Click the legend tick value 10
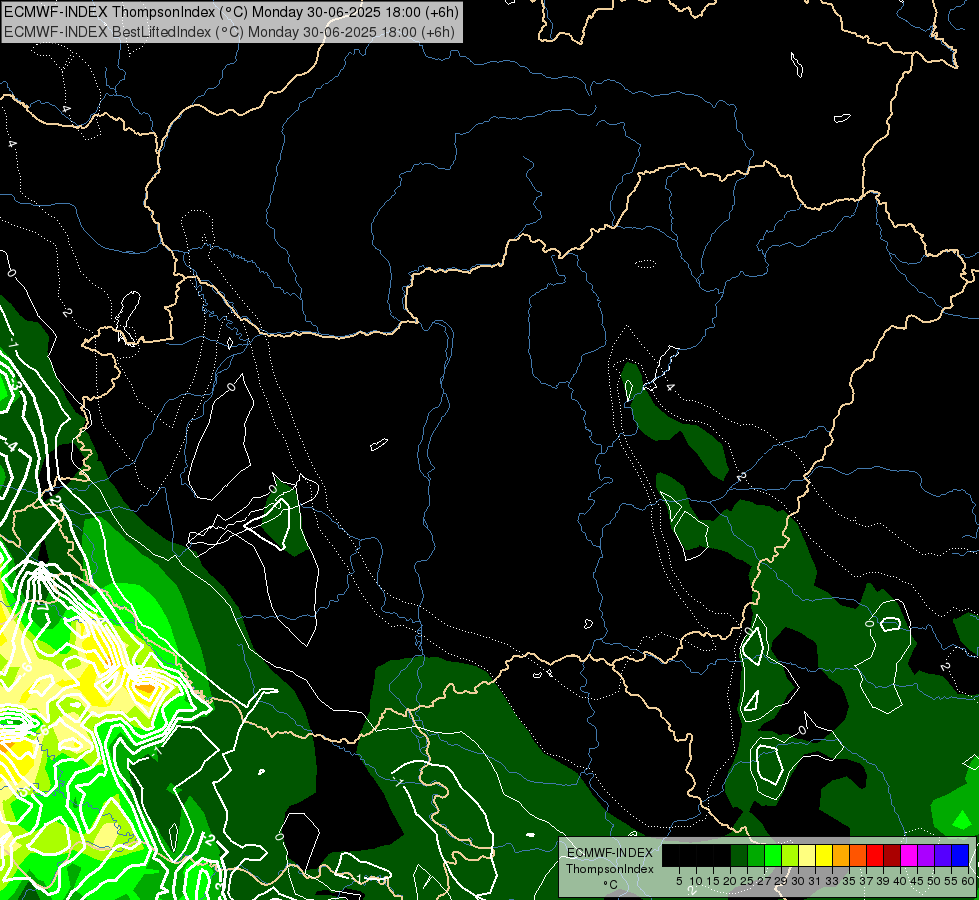This screenshot has width=979, height=900. pos(696,881)
